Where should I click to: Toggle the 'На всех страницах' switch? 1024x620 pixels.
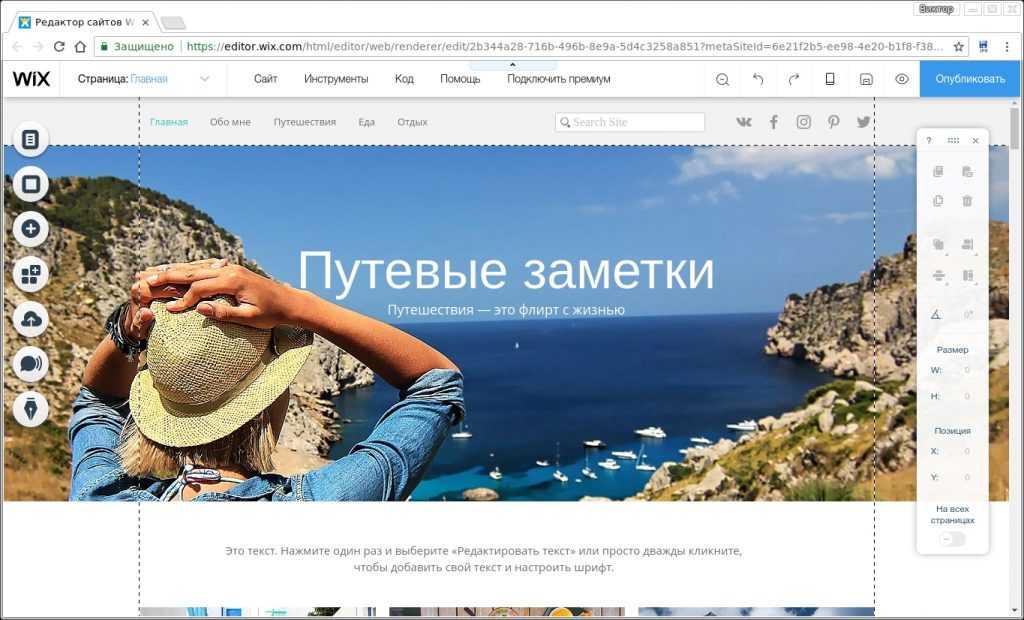coord(952,539)
